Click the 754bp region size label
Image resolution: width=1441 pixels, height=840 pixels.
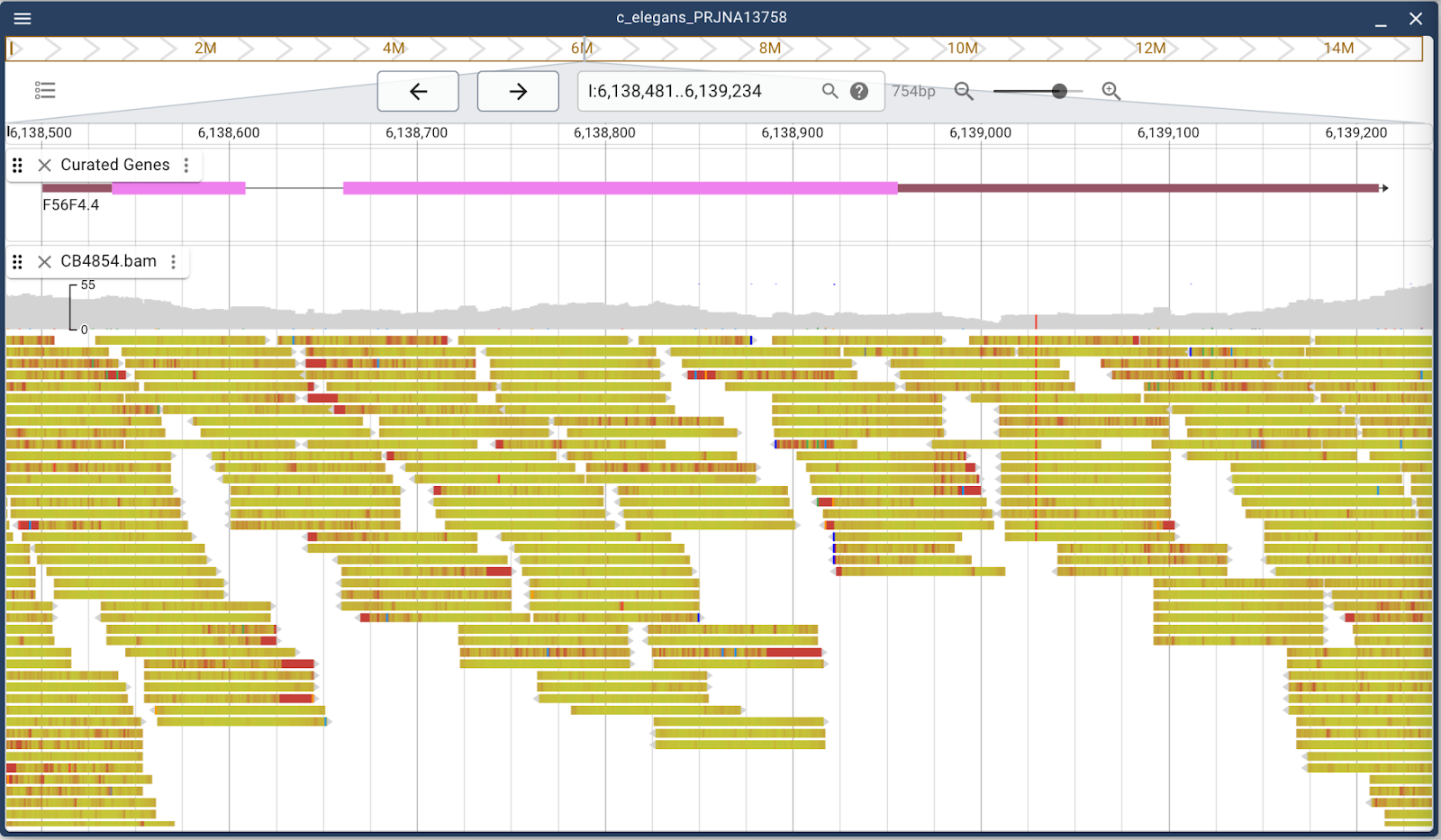913,91
